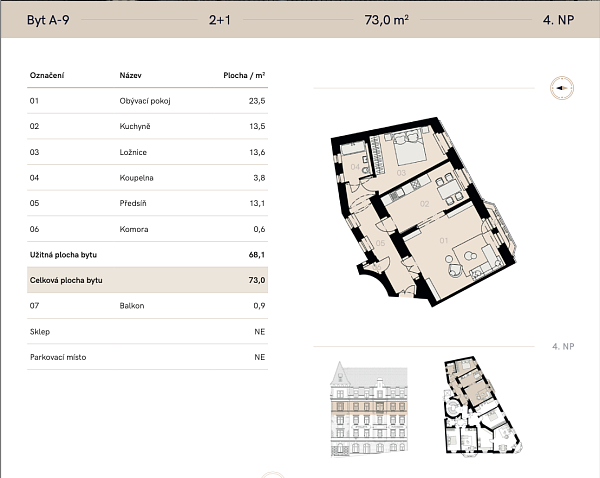Screen dimensions: 600x478
Task: Click the Koupelna row label
Action: (134, 178)
